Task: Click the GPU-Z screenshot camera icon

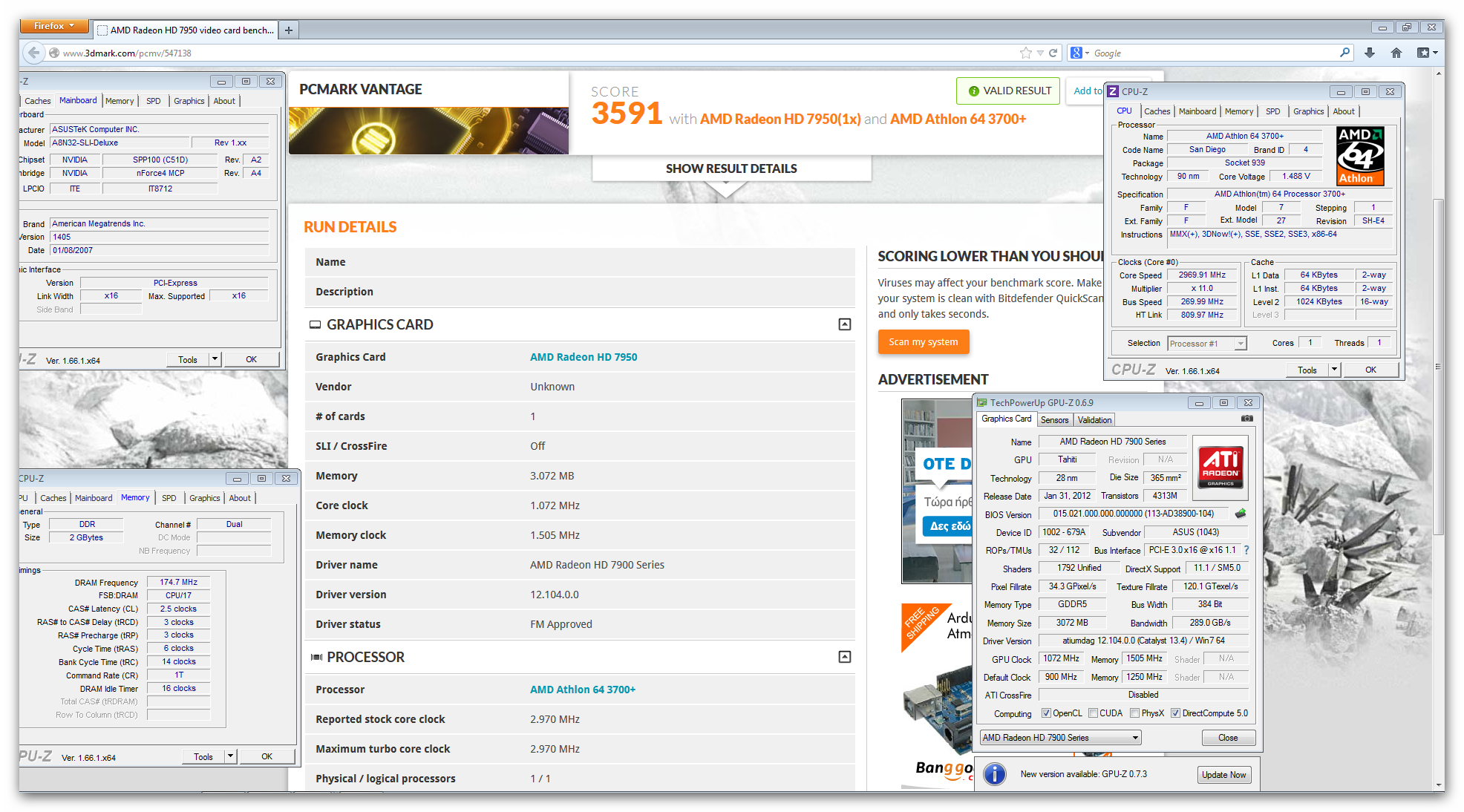Action: pyautogui.click(x=1246, y=419)
